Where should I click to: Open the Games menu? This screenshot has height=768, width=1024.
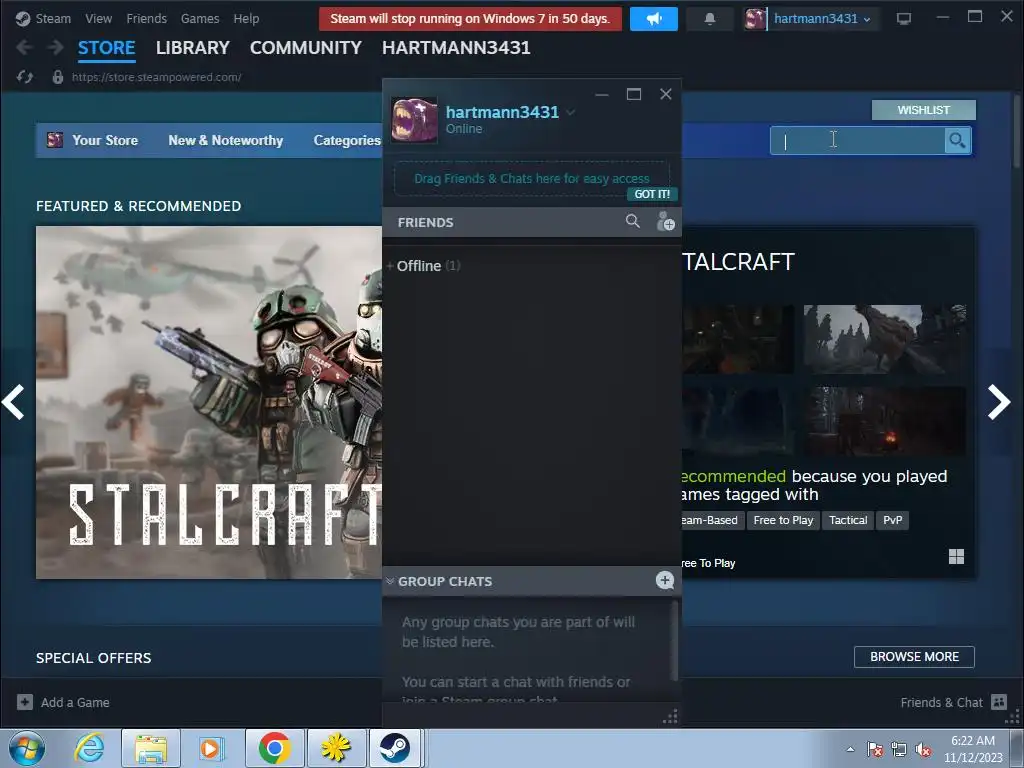[x=200, y=18]
